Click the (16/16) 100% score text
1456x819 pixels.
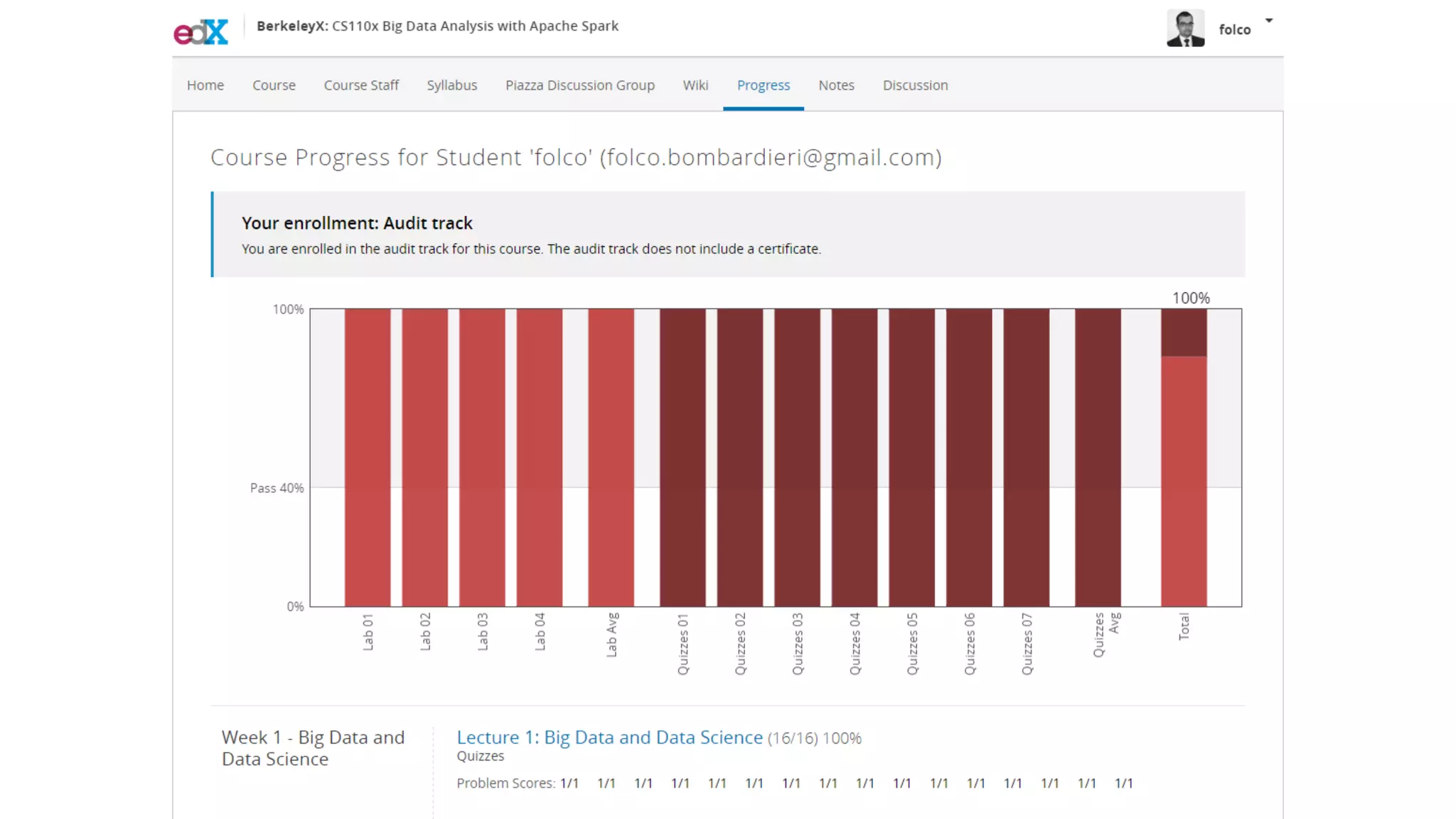[814, 739]
